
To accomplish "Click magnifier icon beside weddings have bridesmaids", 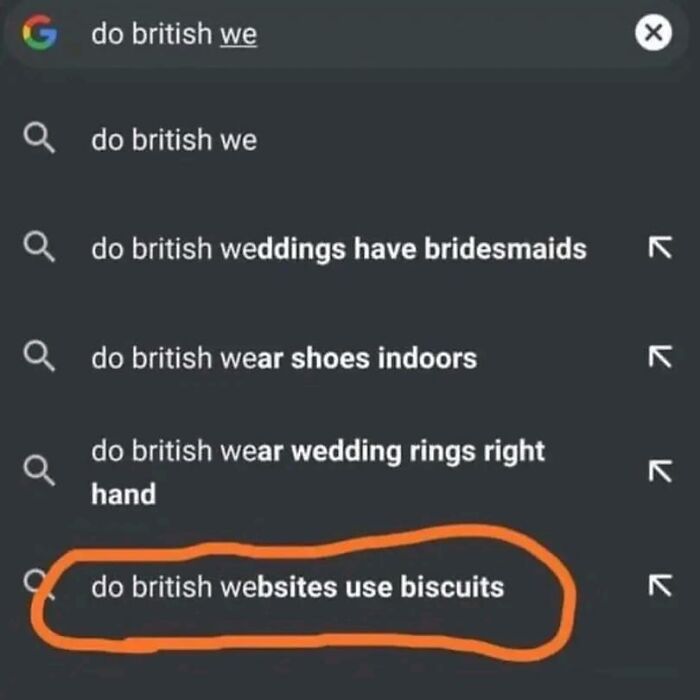I will (39, 247).
